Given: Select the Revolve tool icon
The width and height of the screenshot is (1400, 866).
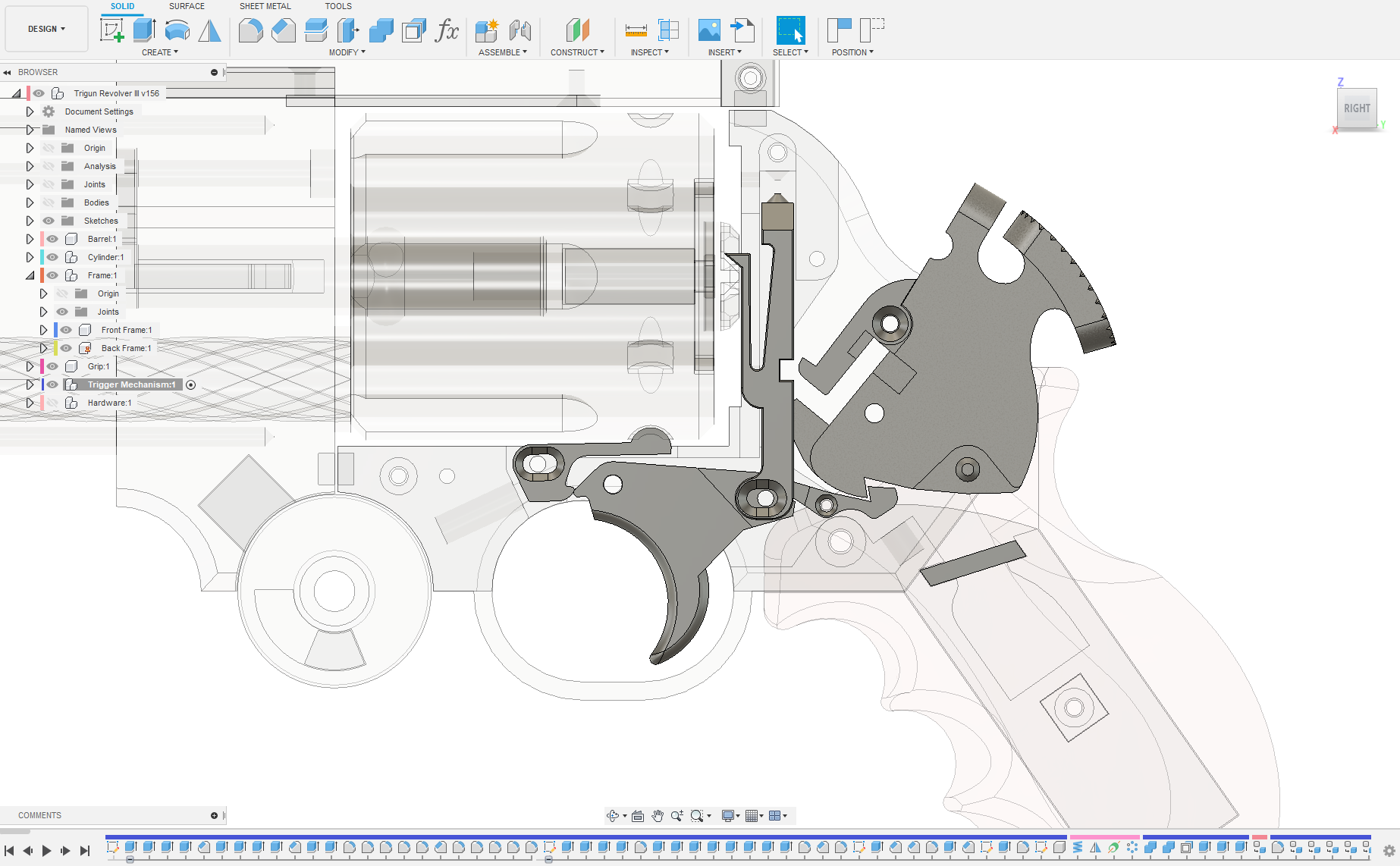Looking at the screenshot, I should coord(177,30).
